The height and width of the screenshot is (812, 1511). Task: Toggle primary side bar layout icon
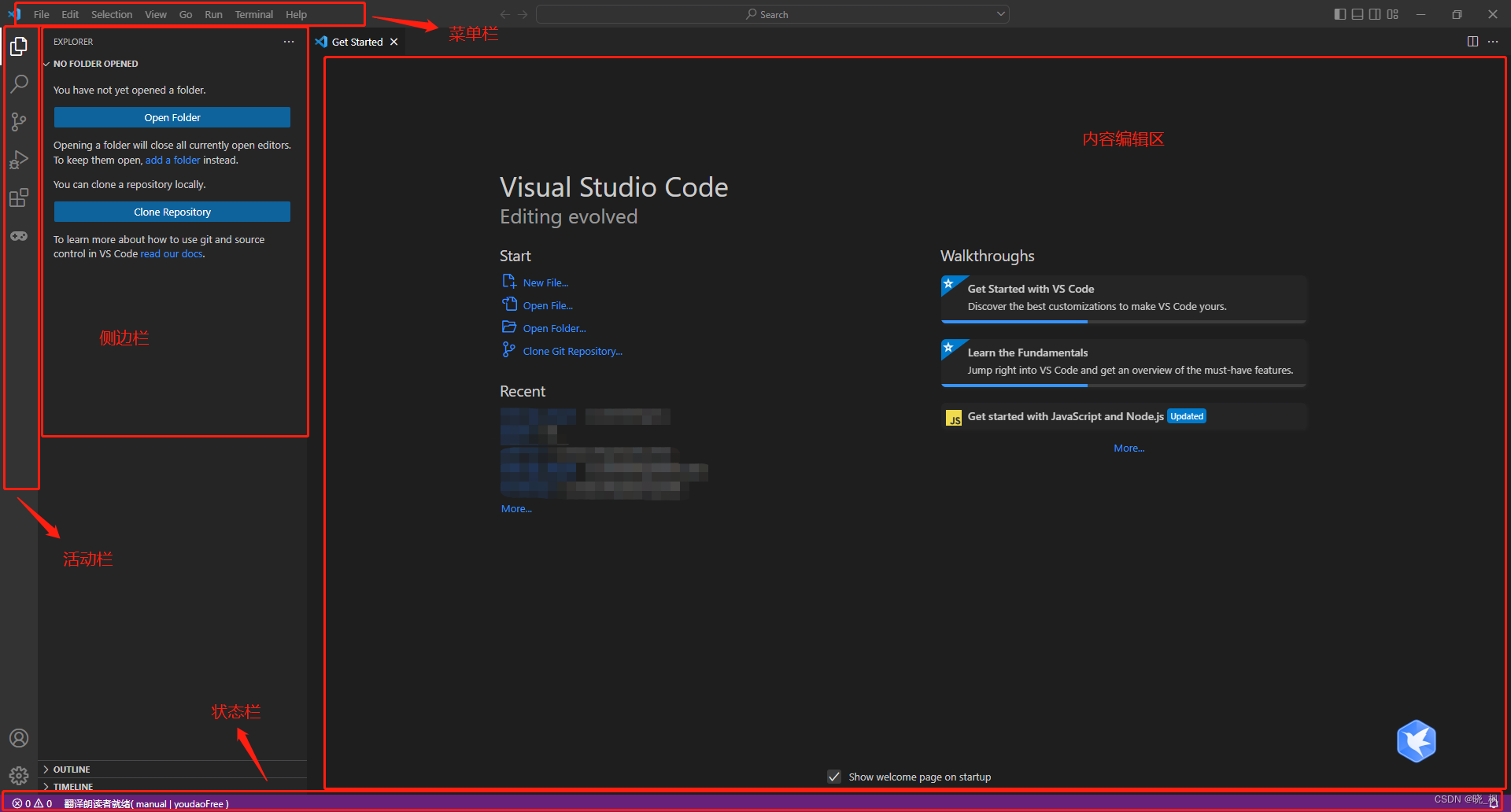coord(1340,14)
